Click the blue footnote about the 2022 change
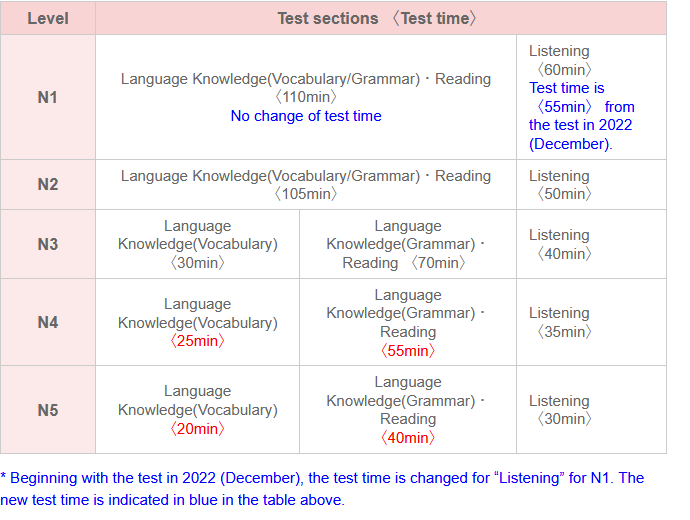 [x=322, y=488]
